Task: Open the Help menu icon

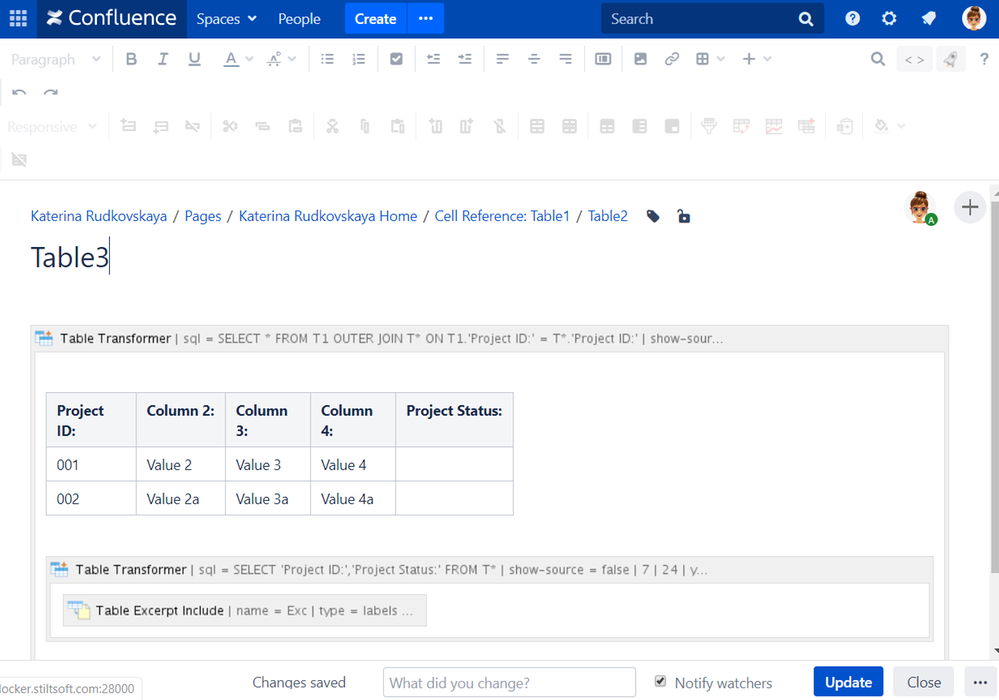Action: tap(852, 18)
